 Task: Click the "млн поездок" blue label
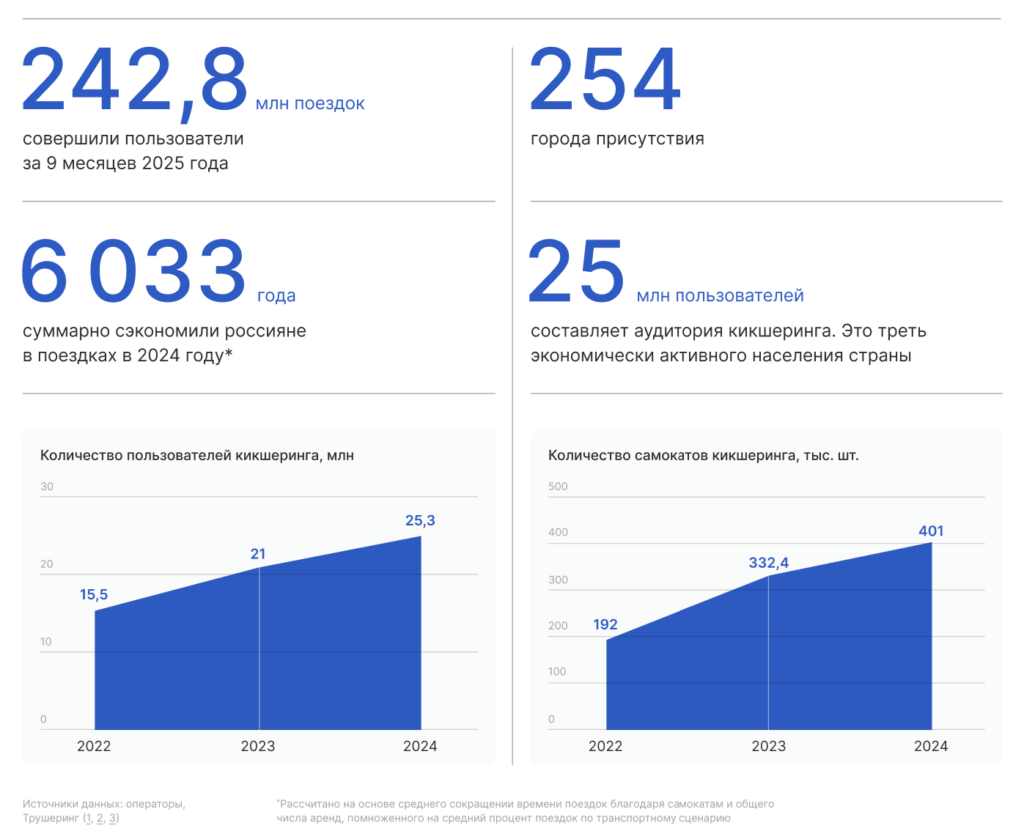[x=310, y=103]
